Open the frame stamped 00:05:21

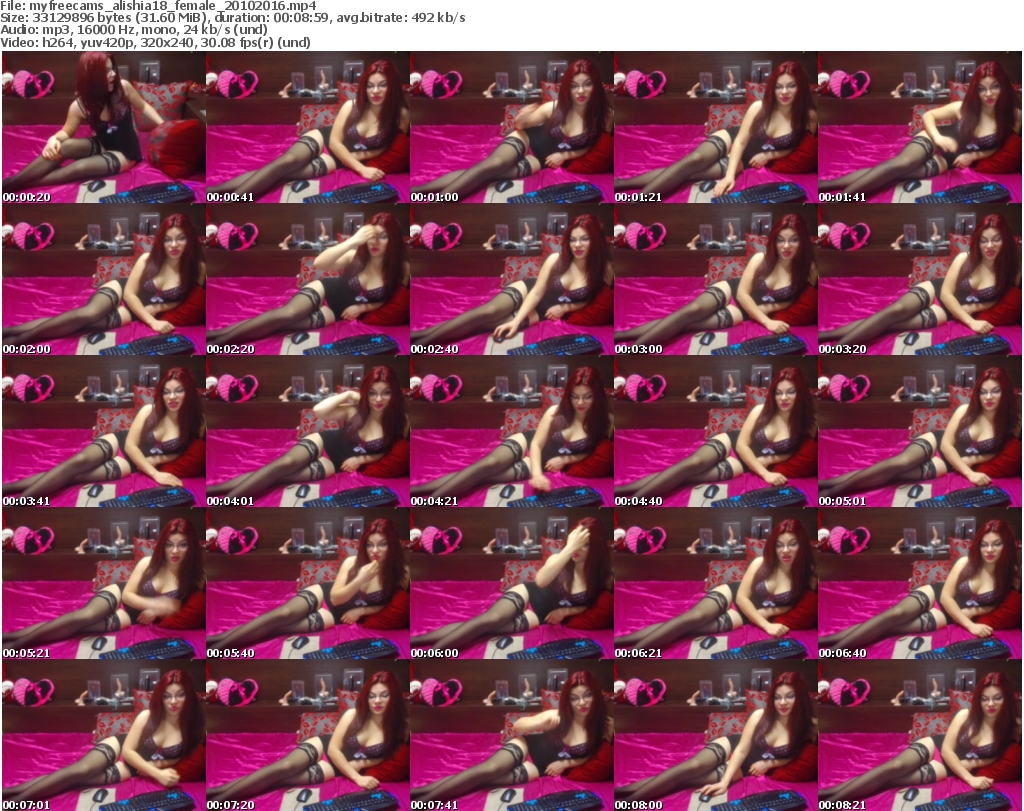[104, 584]
